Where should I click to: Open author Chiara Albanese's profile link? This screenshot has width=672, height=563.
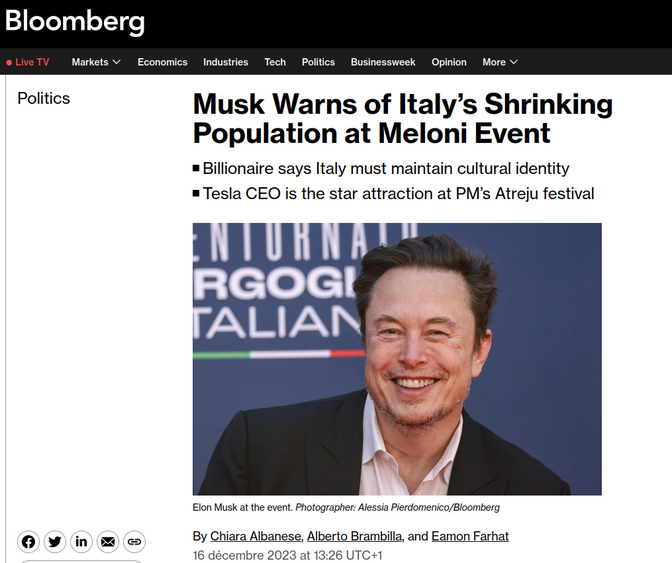pos(255,536)
